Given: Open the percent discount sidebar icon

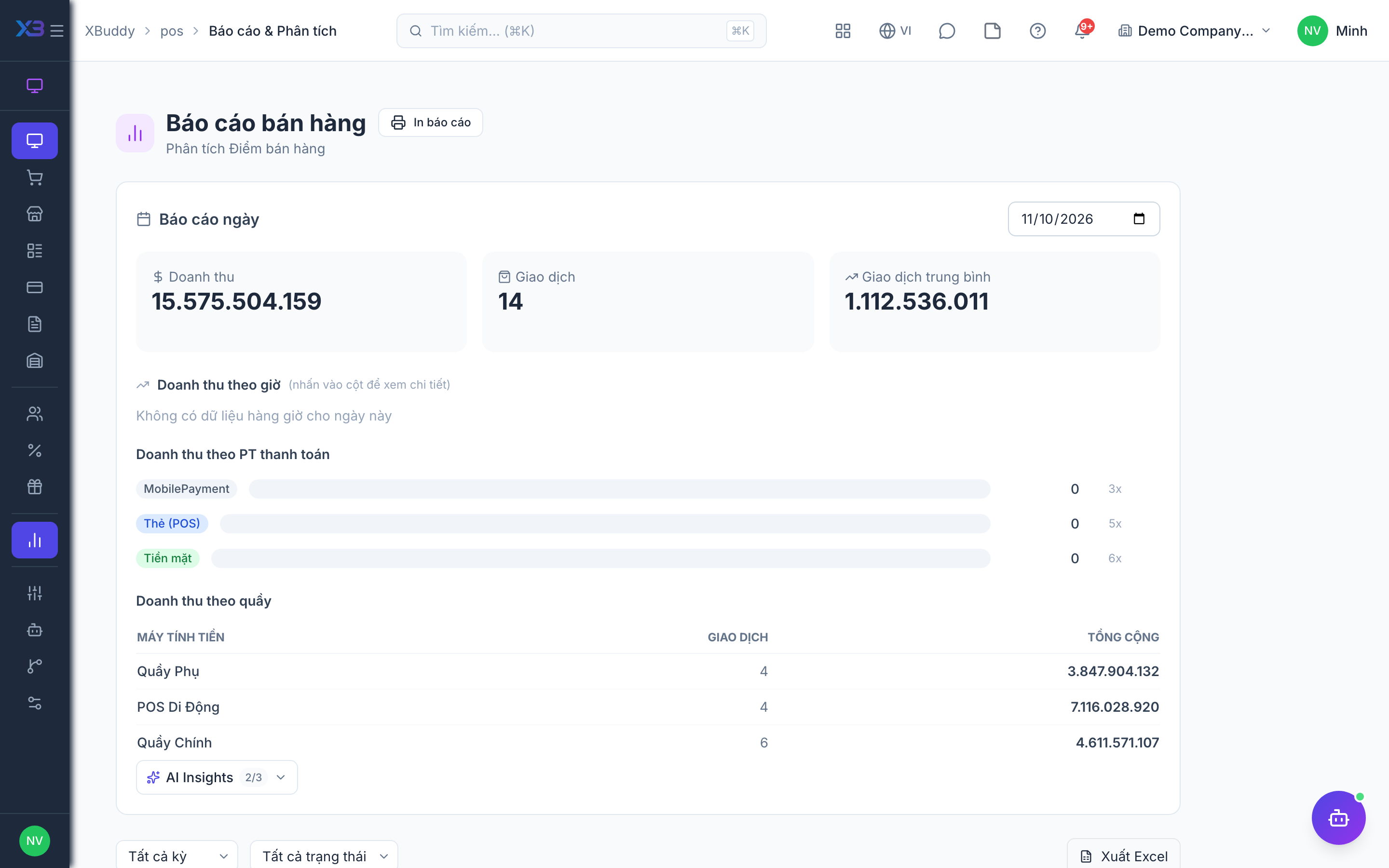Looking at the screenshot, I should (34, 451).
